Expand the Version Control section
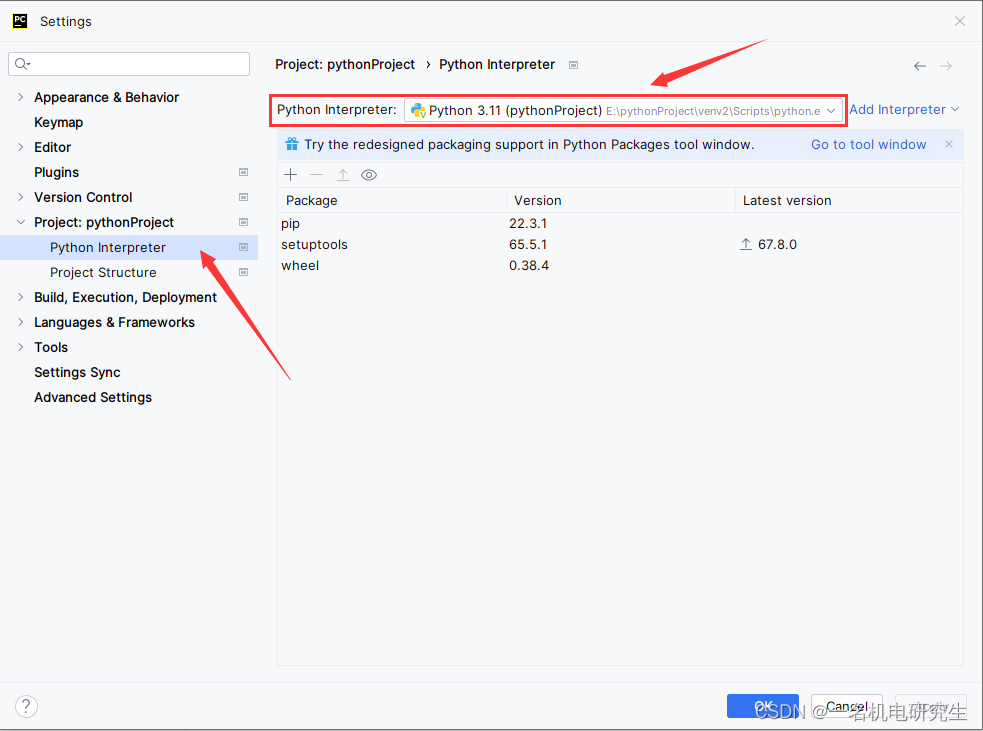The height and width of the screenshot is (731, 983). (21, 197)
